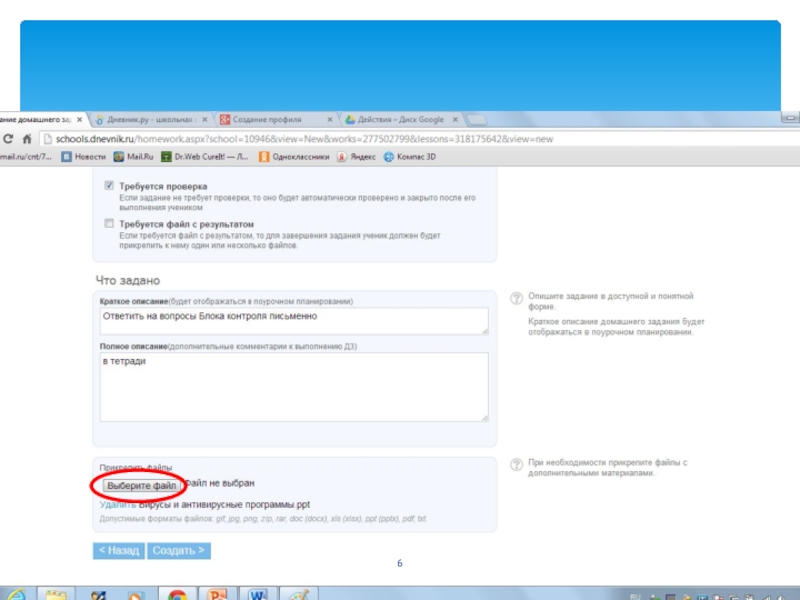800x600 pixels.
Task: Reload the page with the refresh icon
Action: coord(8,139)
